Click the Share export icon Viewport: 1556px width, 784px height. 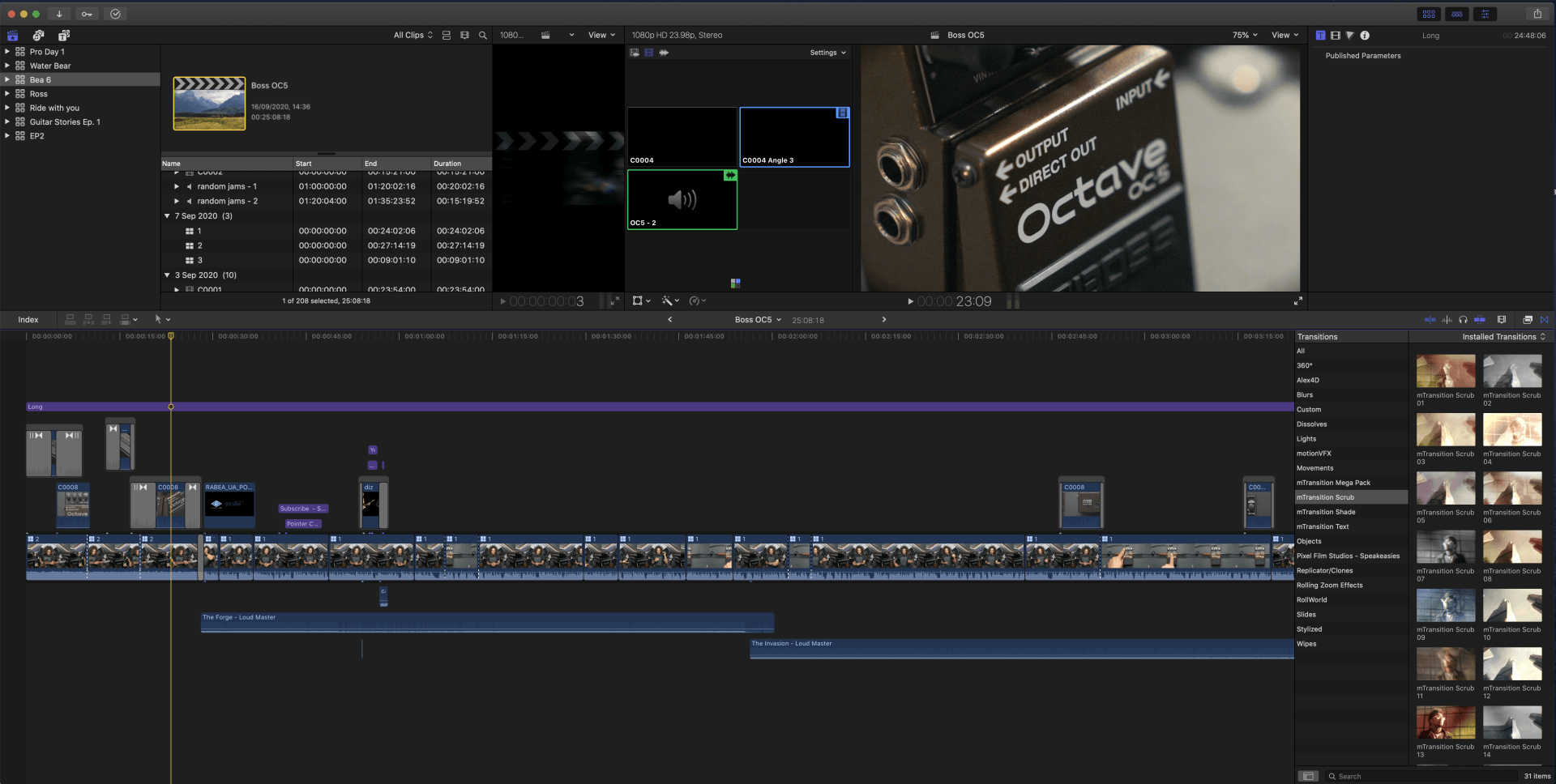click(x=1537, y=14)
